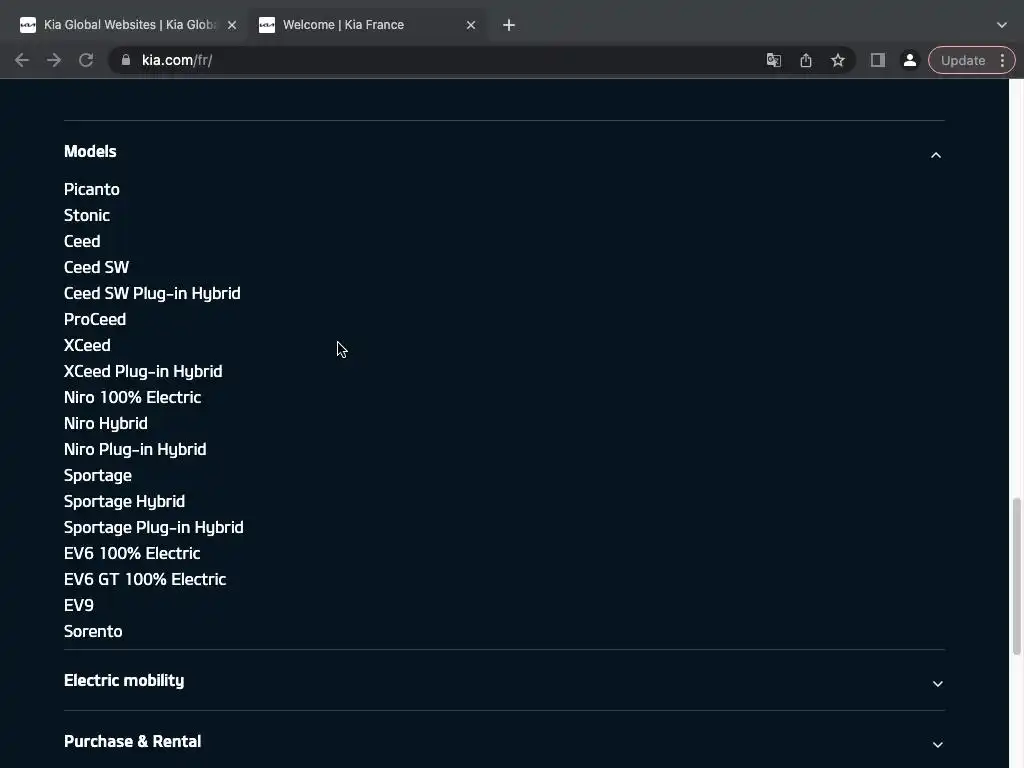
Task: Open tab search chevron at top right
Action: (1002, 25)
